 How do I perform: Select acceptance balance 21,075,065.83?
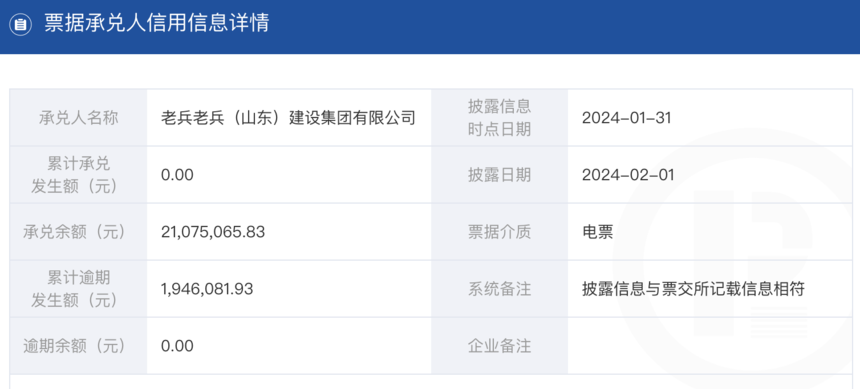[213, 232]
